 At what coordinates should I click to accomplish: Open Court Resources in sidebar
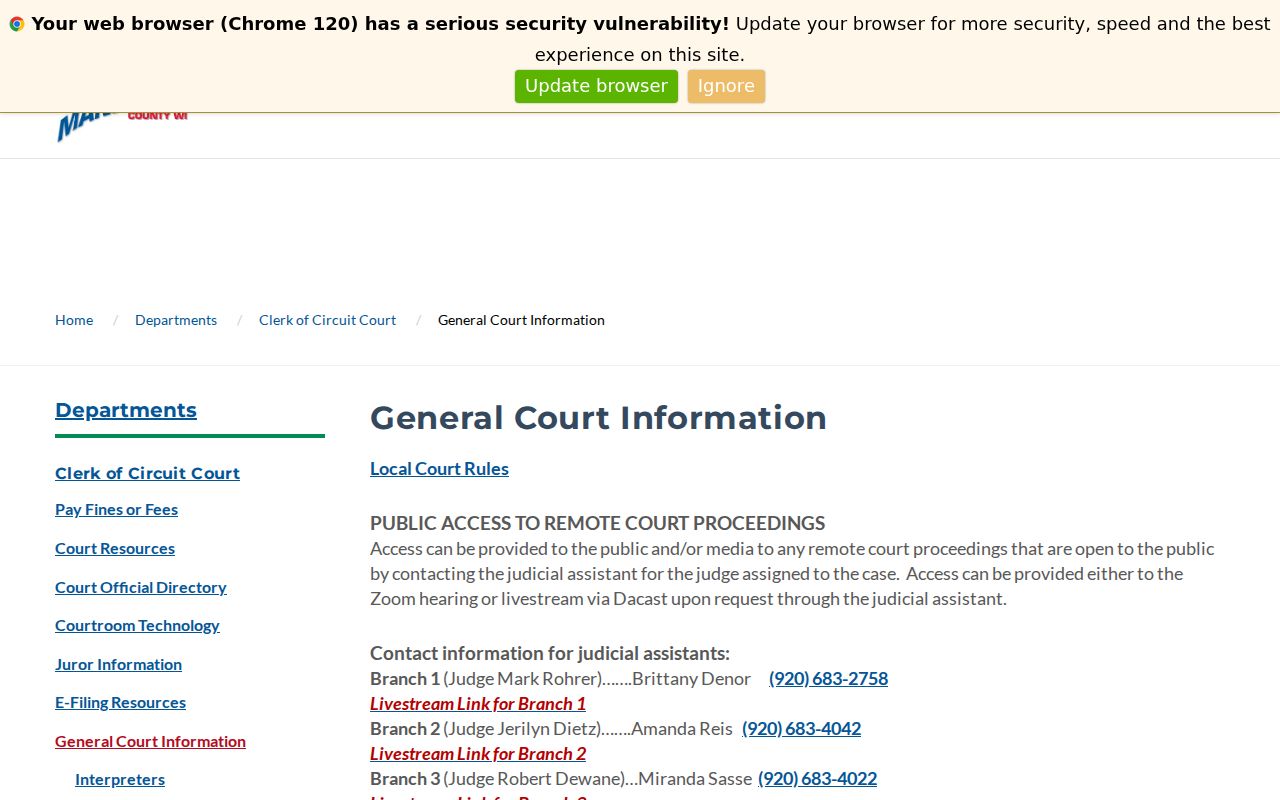115,548
